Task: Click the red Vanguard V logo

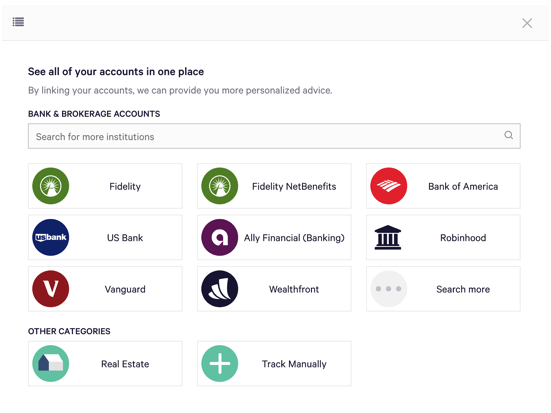Action: [x=51, y=289]
